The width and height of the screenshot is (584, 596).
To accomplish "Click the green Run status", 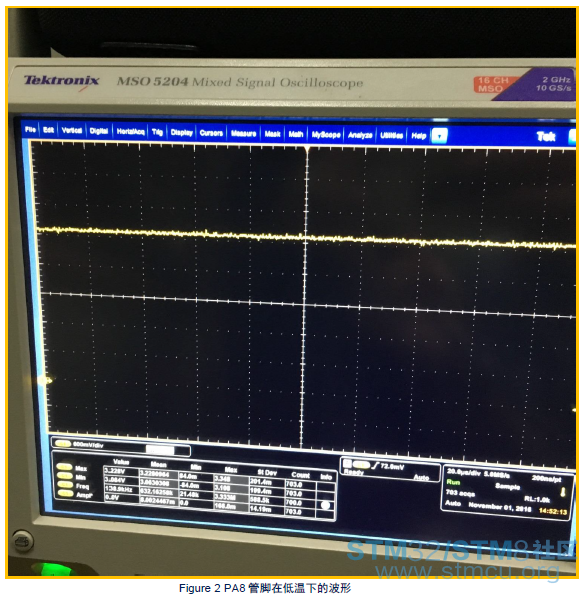I will (453, 482).
